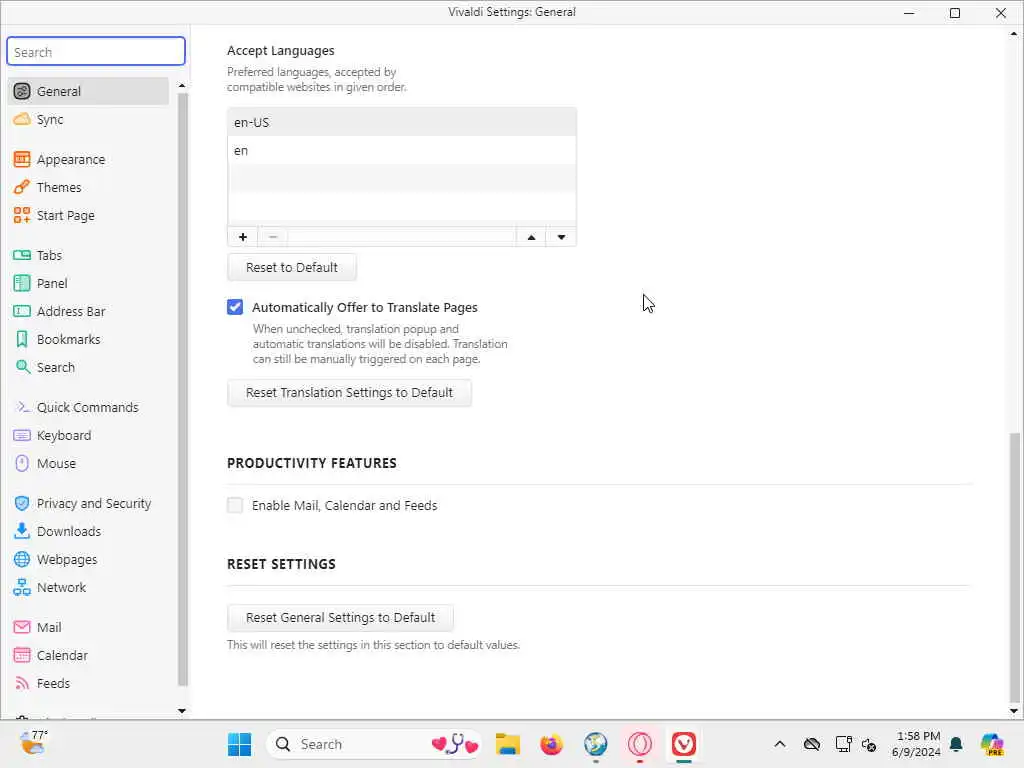Open the weather widget showing 77°

pyautogui.click(x=33, y=743)
